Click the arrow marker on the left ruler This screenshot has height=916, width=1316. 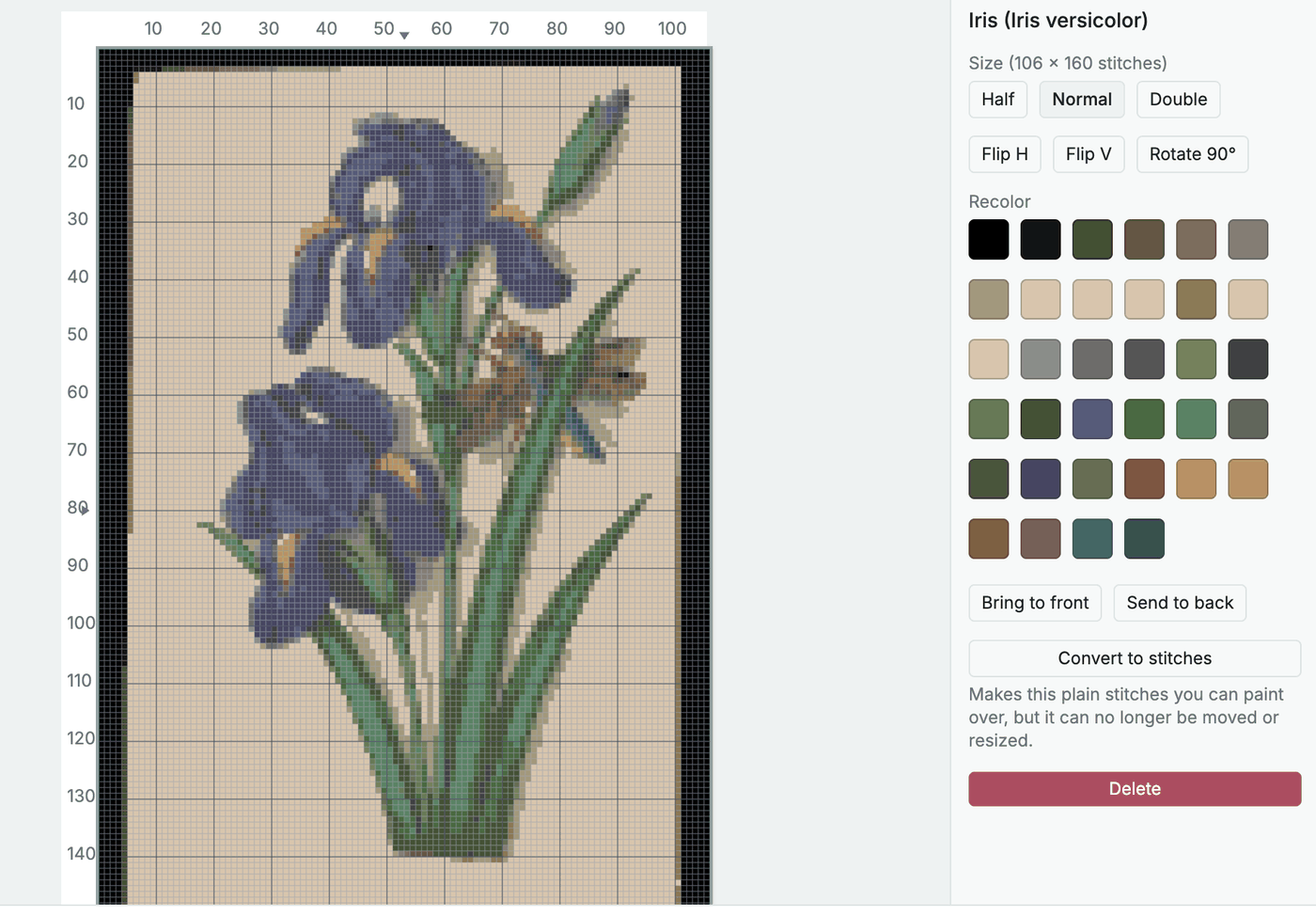click(85, 510)
